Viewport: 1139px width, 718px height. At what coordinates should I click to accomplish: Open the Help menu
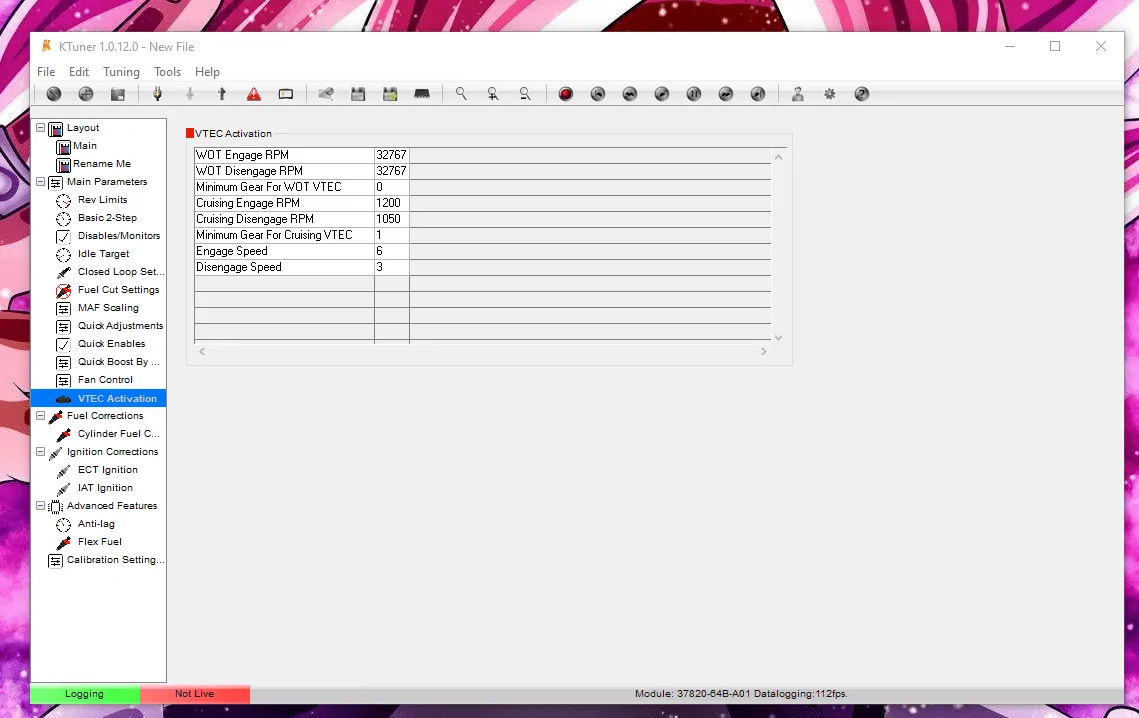pos(207,72)
